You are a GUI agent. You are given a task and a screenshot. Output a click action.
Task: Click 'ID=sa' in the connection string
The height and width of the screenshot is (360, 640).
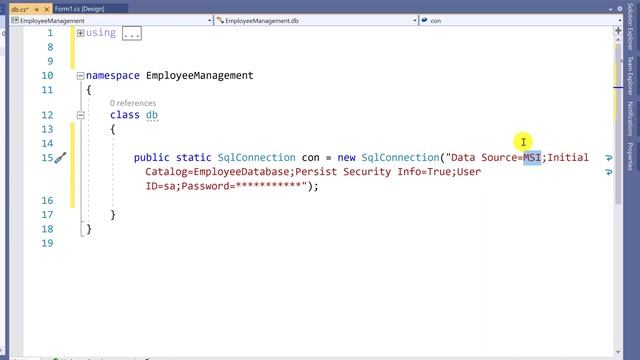[x=160, y=186]
